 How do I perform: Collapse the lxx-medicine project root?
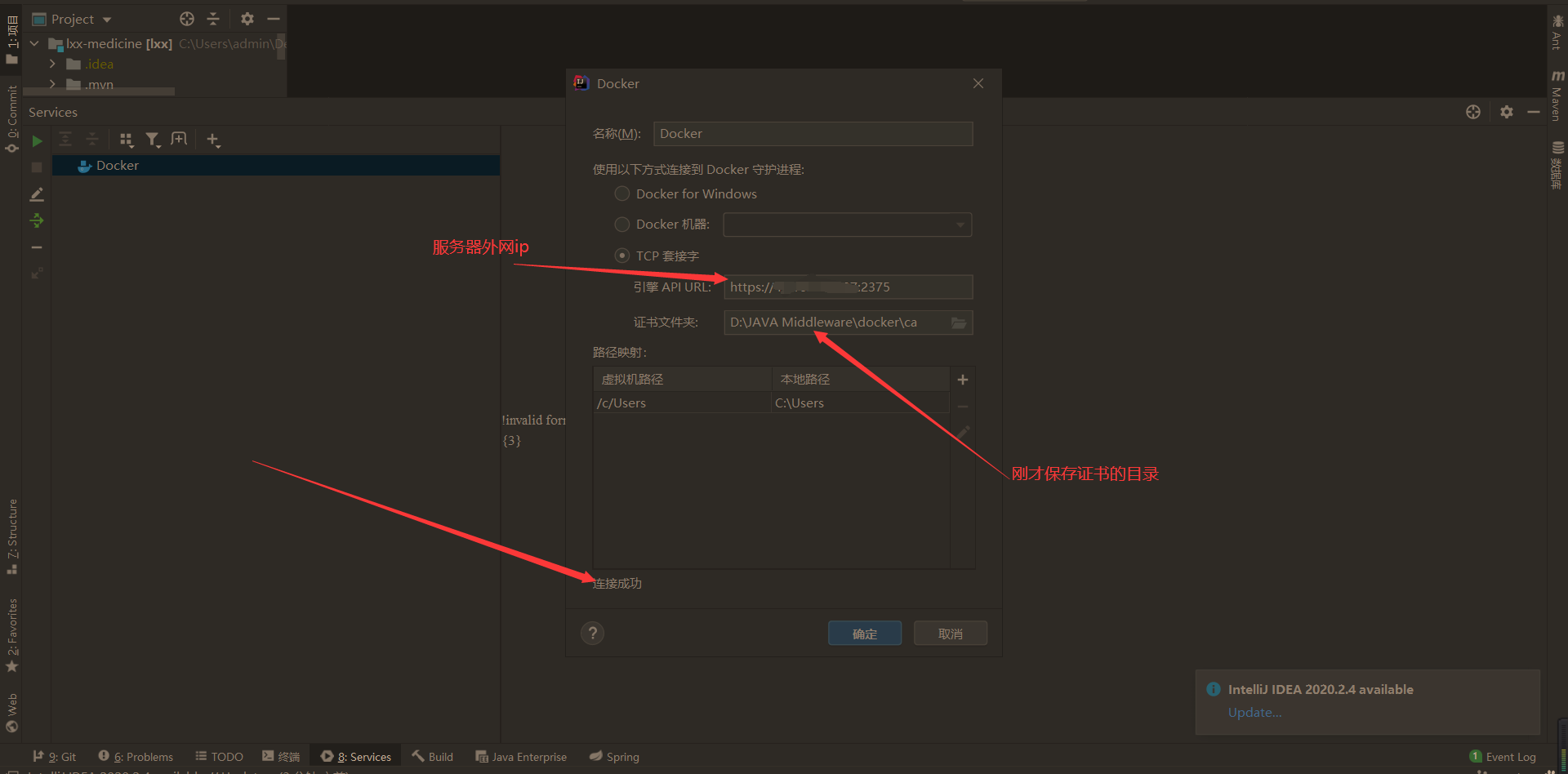point(34,43)
